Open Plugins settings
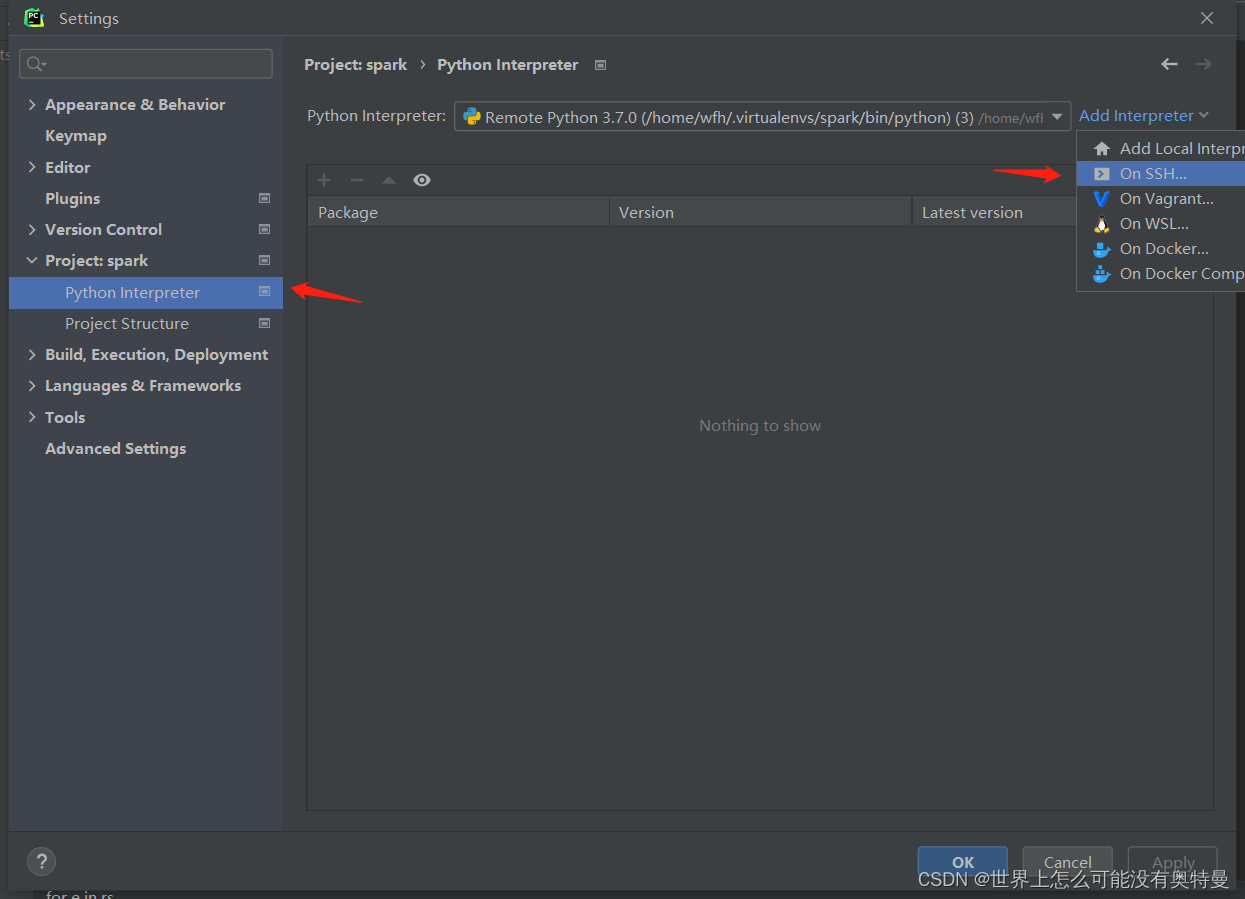Screen dimensions: 1245x899 pyautogui.click(x=72, y=198)
